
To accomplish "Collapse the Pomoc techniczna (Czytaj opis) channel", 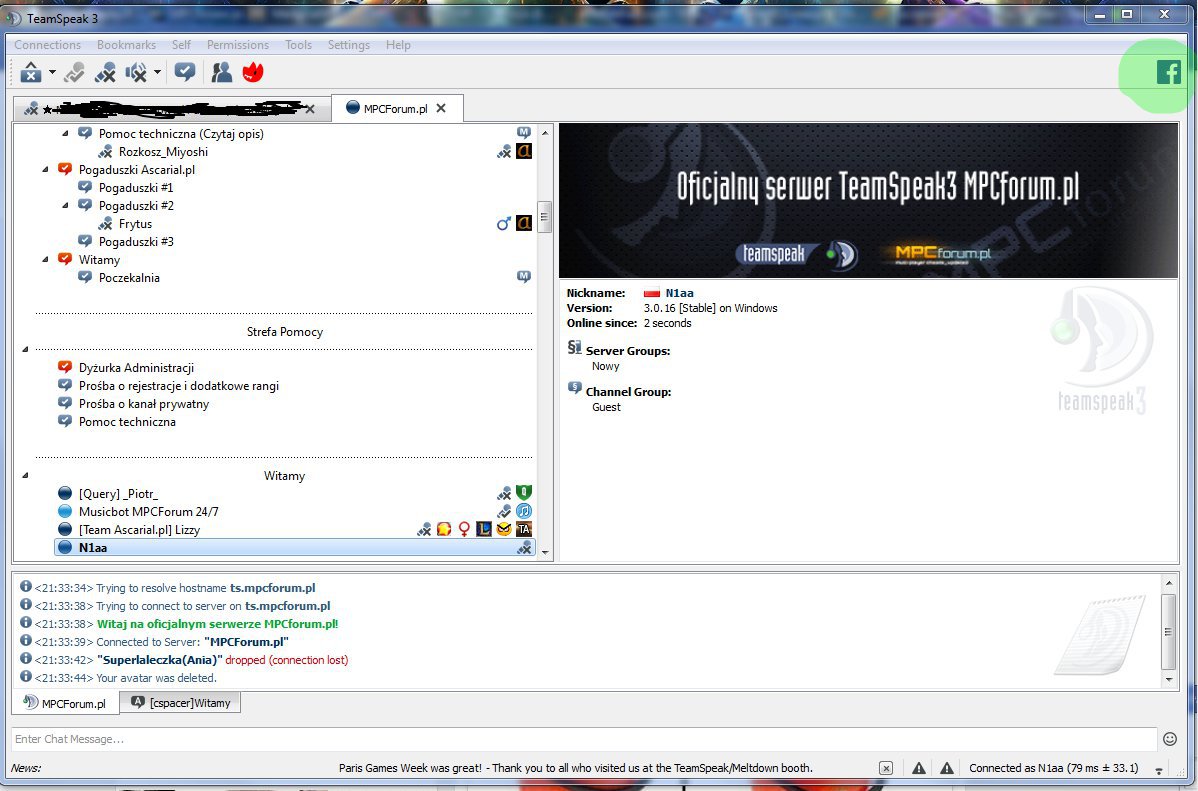I will pyautogui.click(x=65, y=134).
